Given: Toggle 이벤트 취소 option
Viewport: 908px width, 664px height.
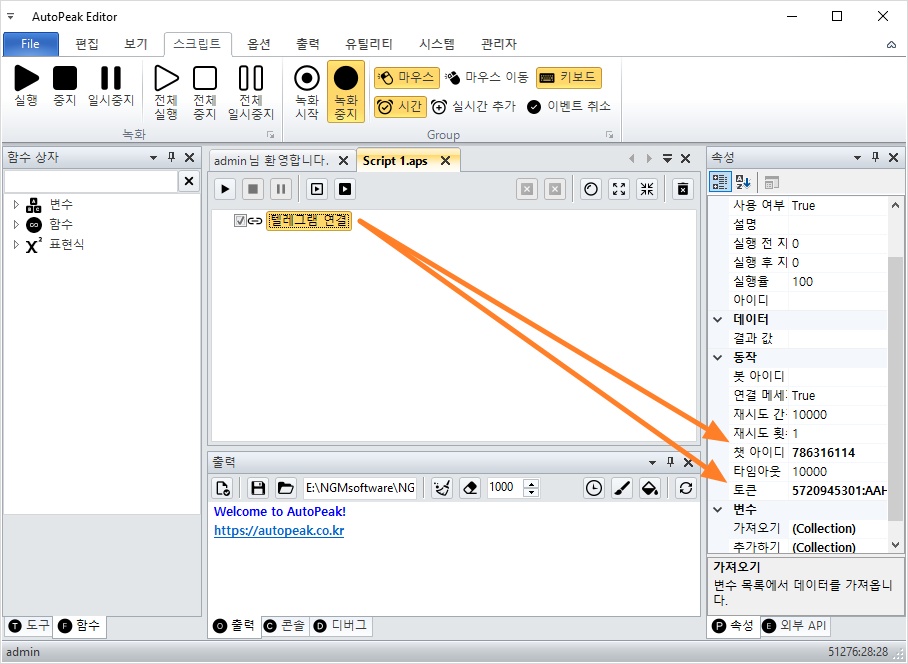Looking at the screenshot, I should click(569, 106).
